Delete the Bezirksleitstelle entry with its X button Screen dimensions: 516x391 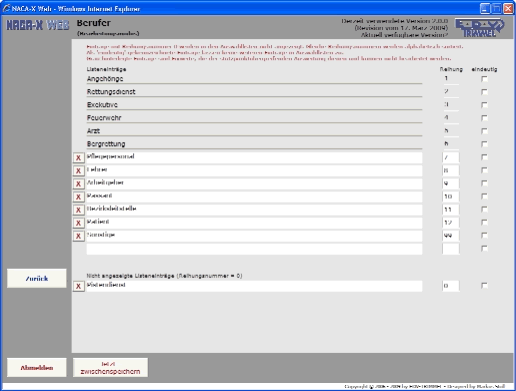[79, 210]
